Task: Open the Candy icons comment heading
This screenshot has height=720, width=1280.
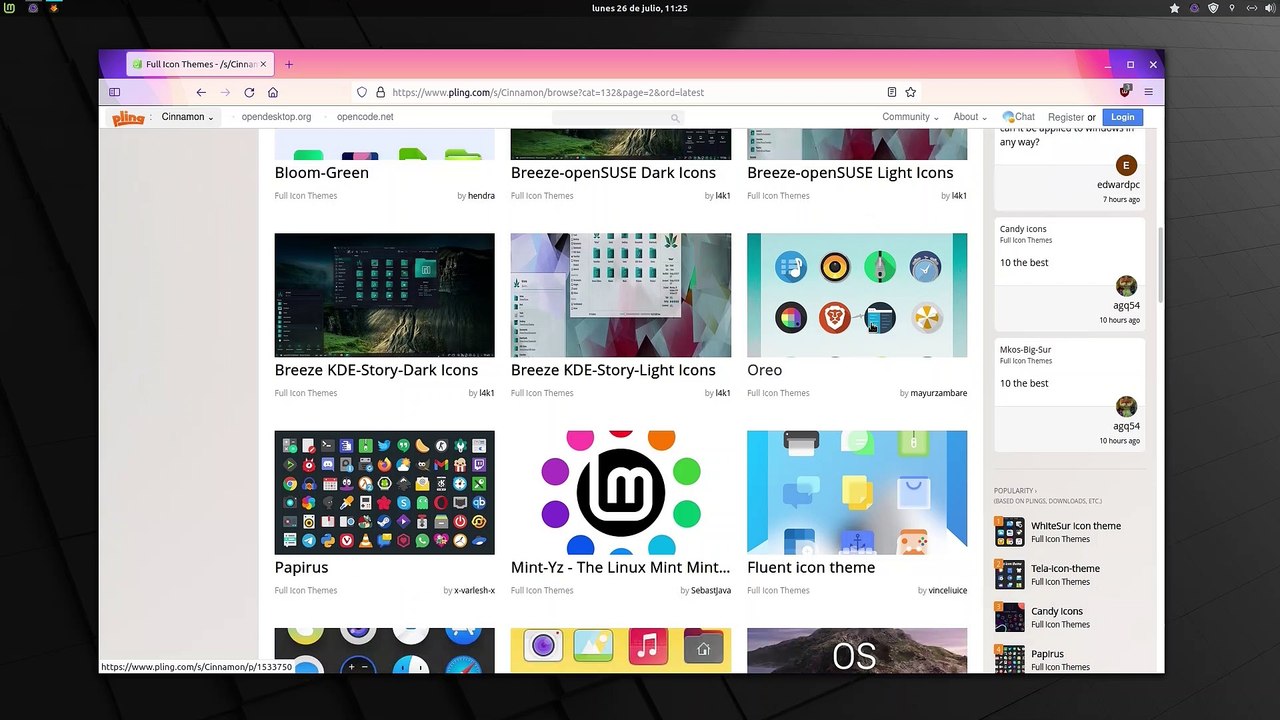Action: 1023,229
